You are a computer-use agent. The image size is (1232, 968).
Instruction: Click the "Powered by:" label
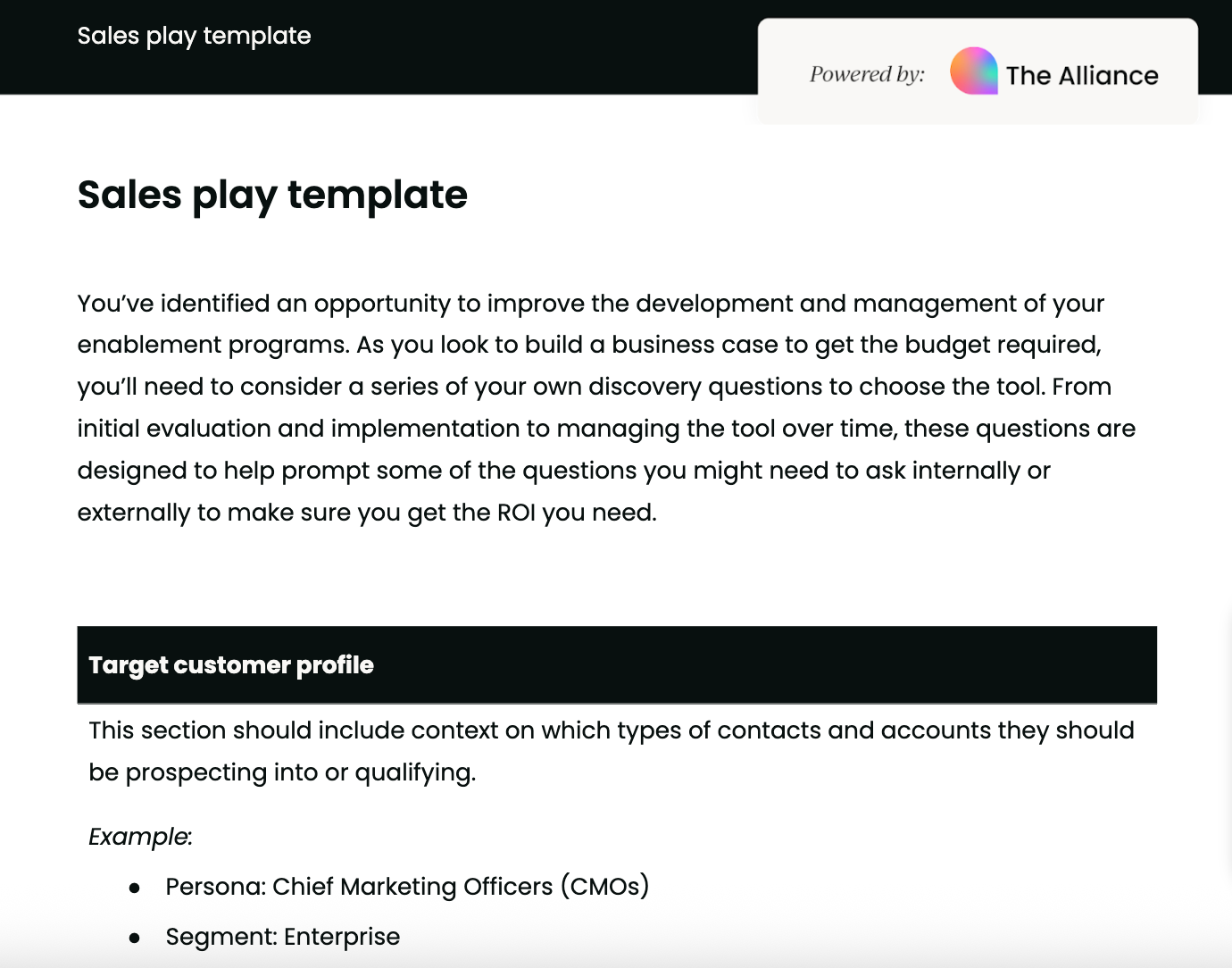(x=867, y=74)
